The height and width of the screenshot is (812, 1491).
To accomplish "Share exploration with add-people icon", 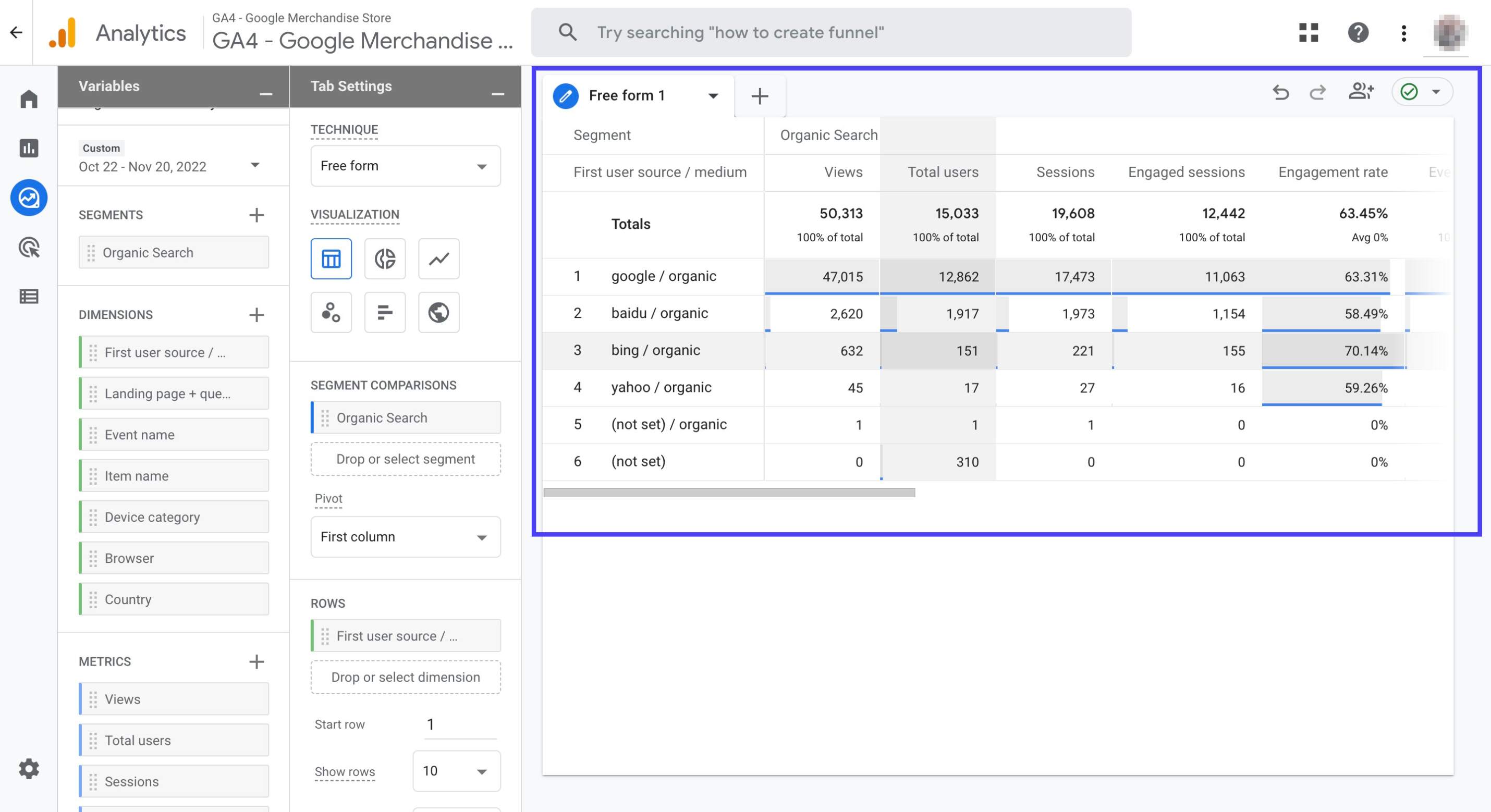I will coord(1361,91).
